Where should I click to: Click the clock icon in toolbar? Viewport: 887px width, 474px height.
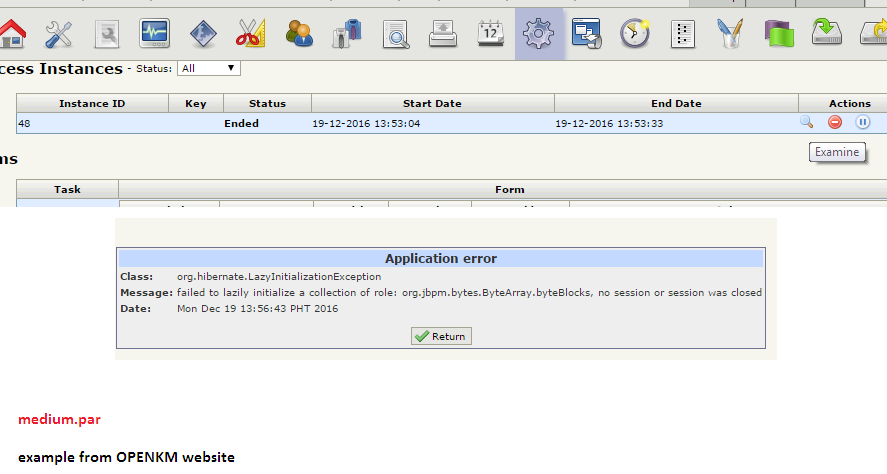[x=634, y=34]
